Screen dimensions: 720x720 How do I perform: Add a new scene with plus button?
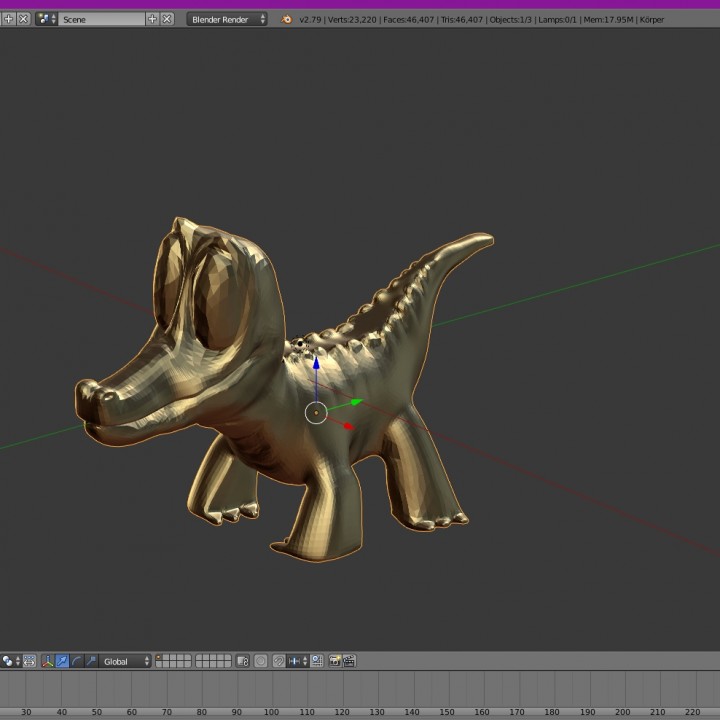[153, 19]
